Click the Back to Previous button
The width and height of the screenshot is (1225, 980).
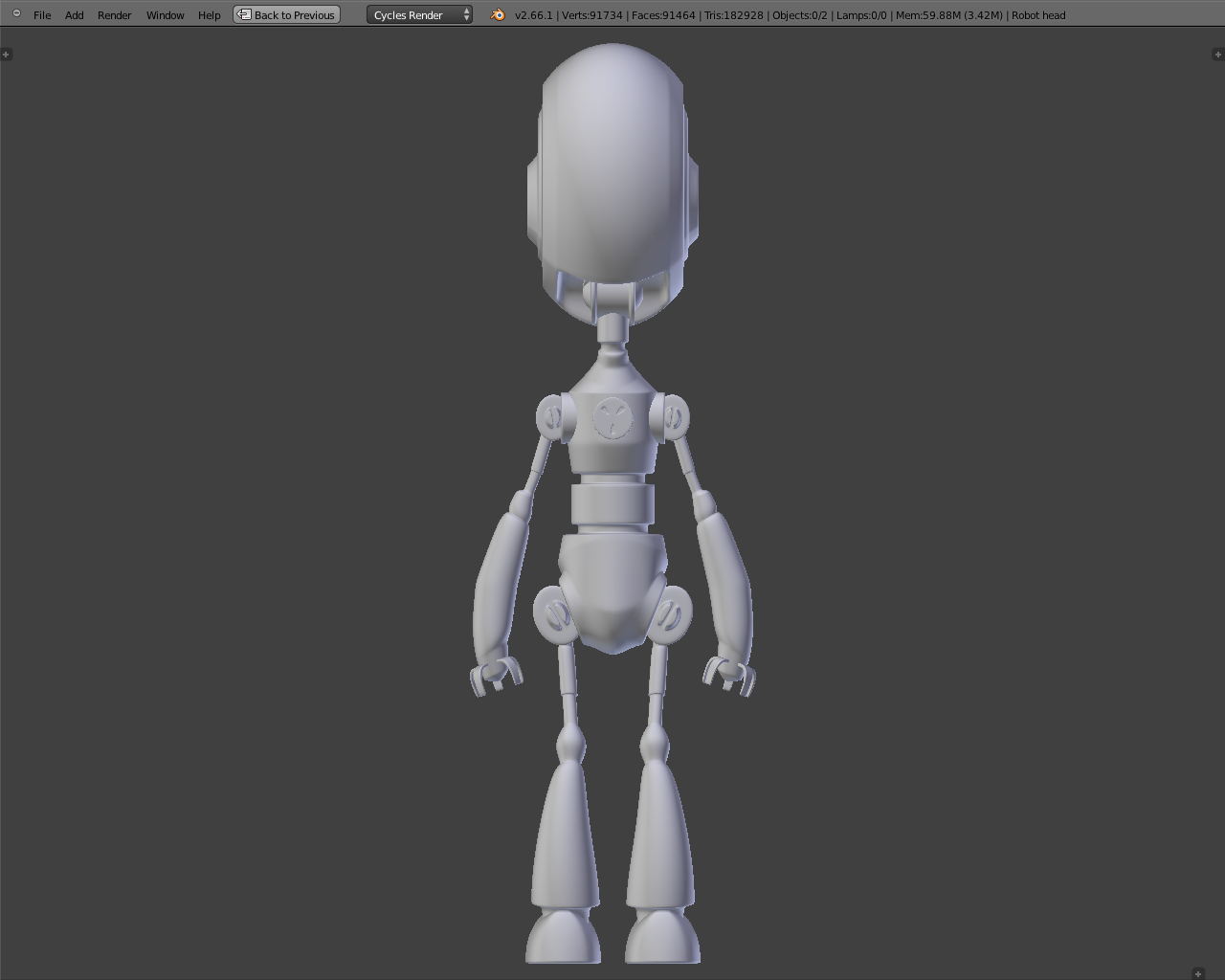(286, 14)
